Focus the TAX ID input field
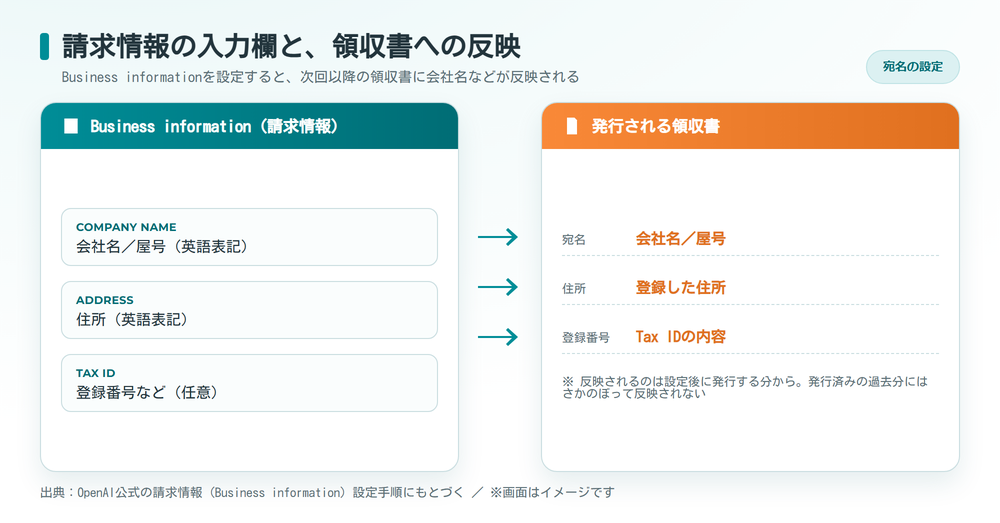The height and width of the screenshot is (523, 1000). tap(249, 383)
